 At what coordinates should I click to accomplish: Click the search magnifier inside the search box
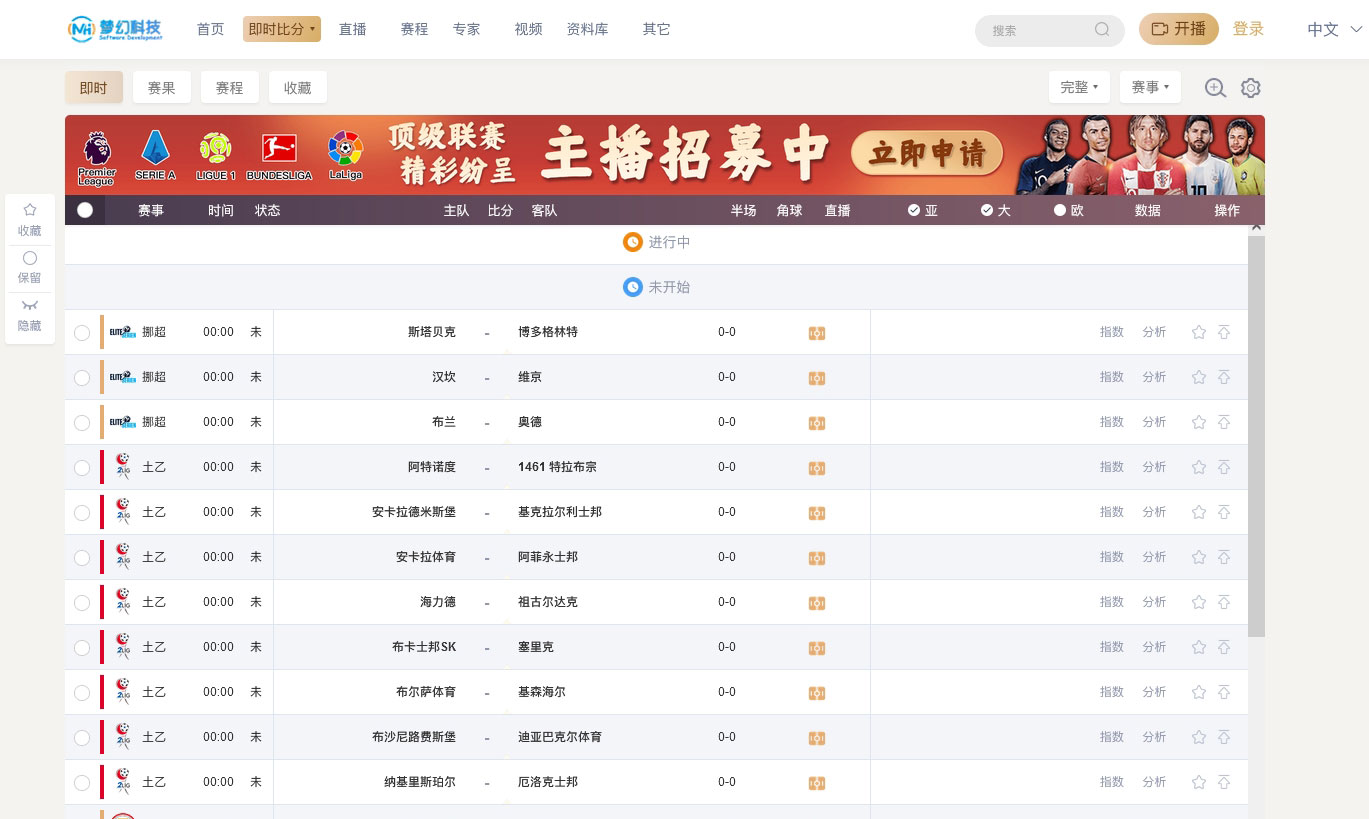pos(1103,30)
